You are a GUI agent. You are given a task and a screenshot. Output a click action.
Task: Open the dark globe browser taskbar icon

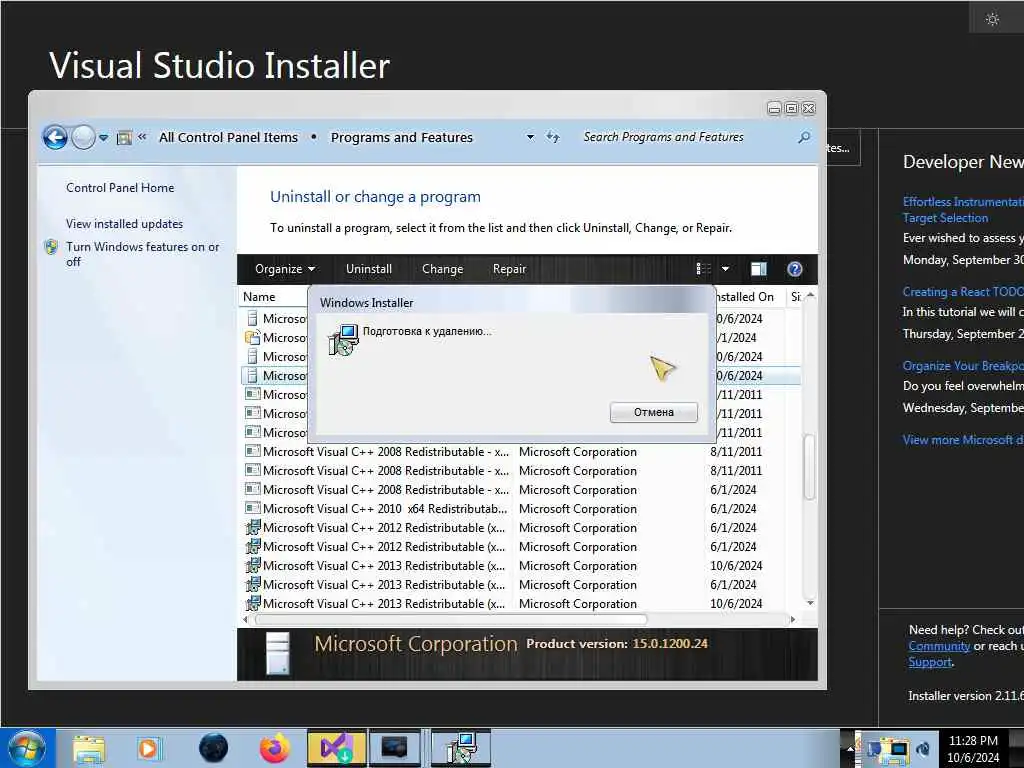tap(214, 748)
